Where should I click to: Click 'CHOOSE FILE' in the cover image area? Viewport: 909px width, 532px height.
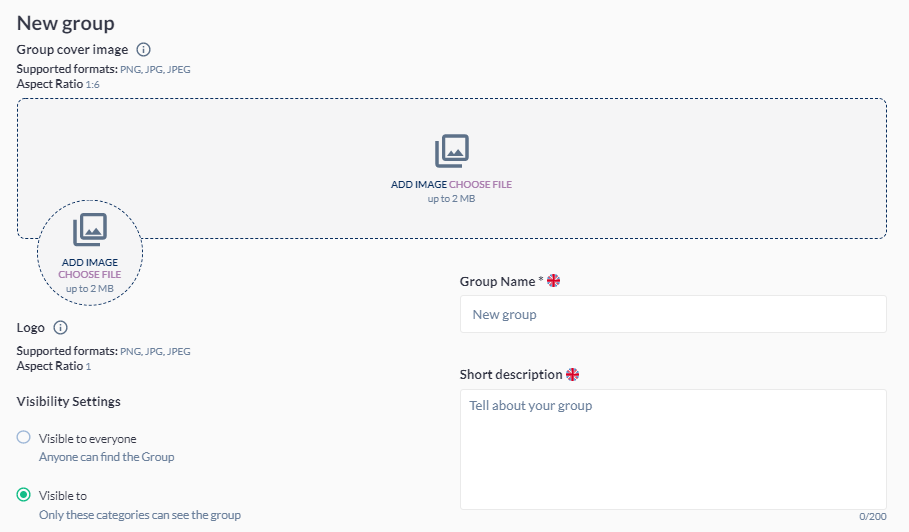click(x=480, y=185)
